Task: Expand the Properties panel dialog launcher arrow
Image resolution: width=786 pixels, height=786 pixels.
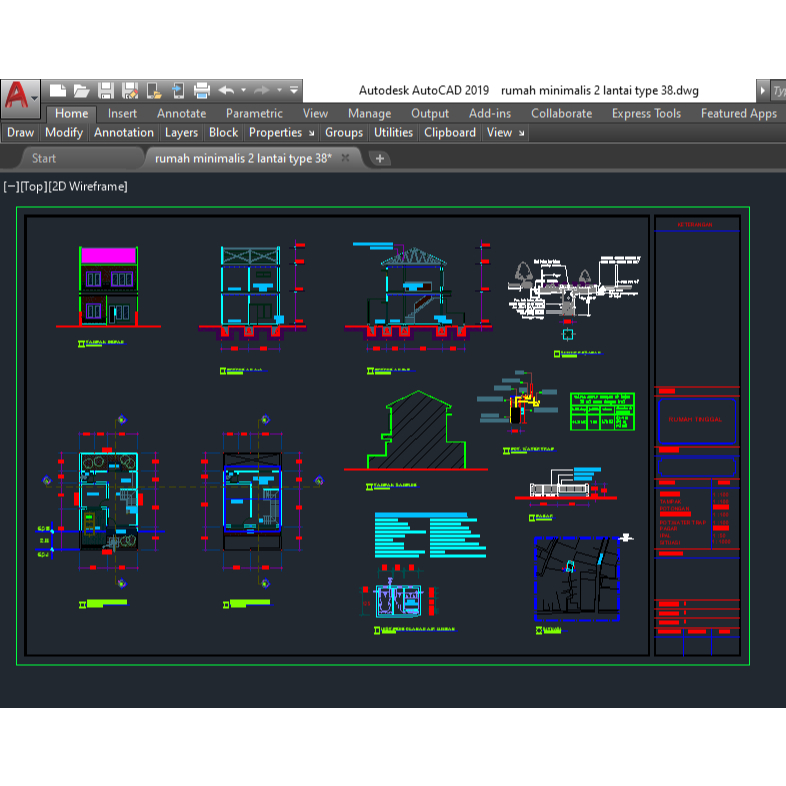Action: click(311, 133)
